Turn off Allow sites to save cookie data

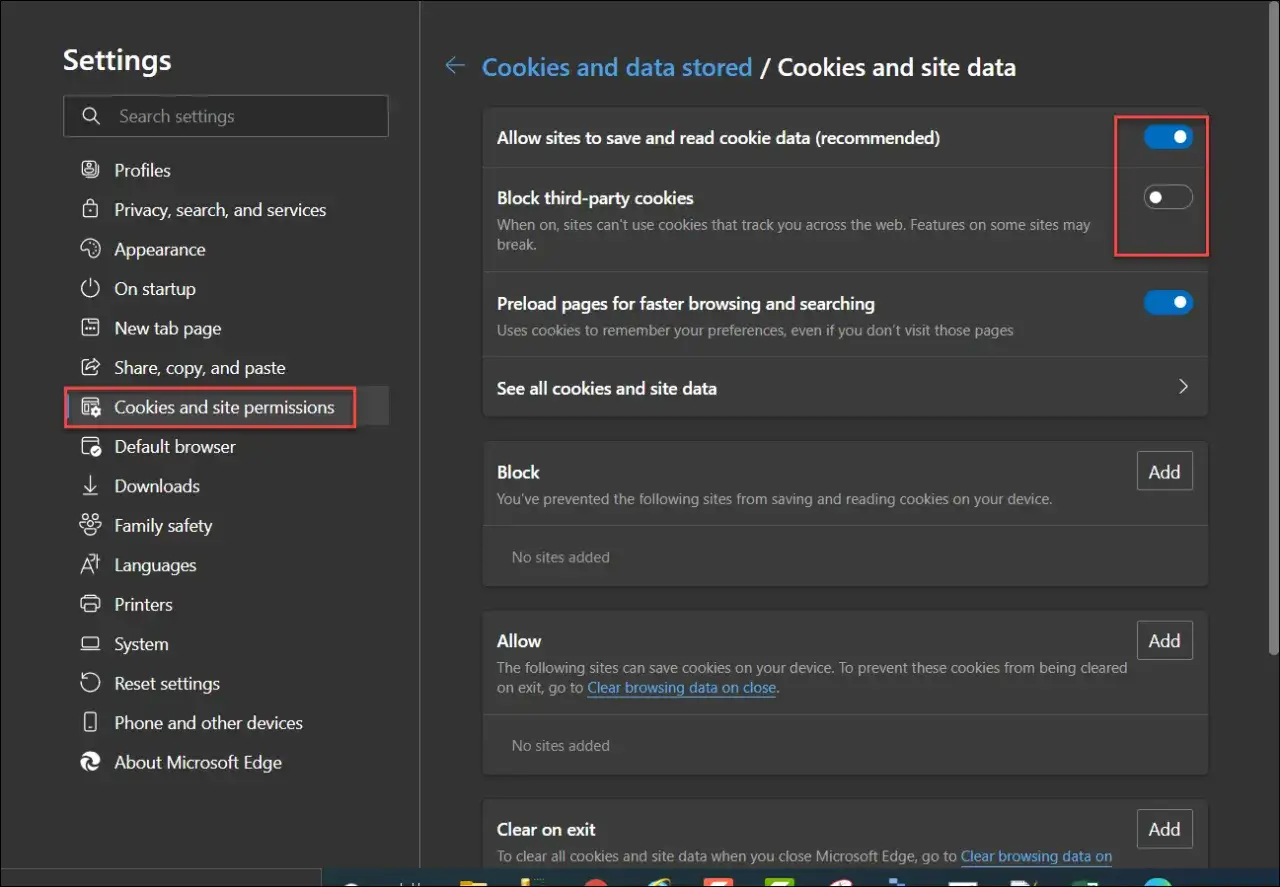click(1168, 137)
